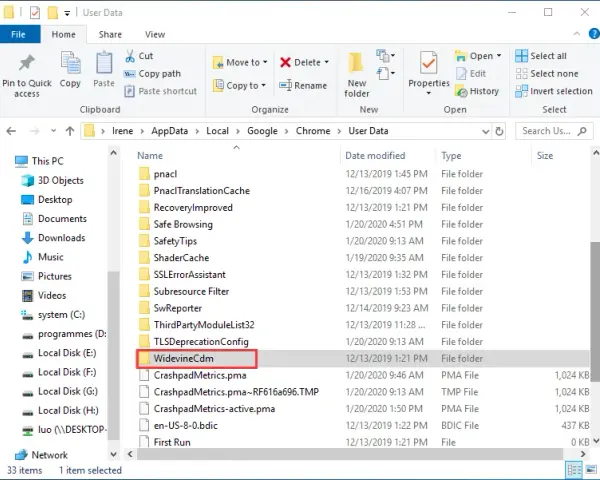Expand the Open button dropdown arrow
This screenshot has width=600, height=480.
pyautogui.click(x=499, y=56)
